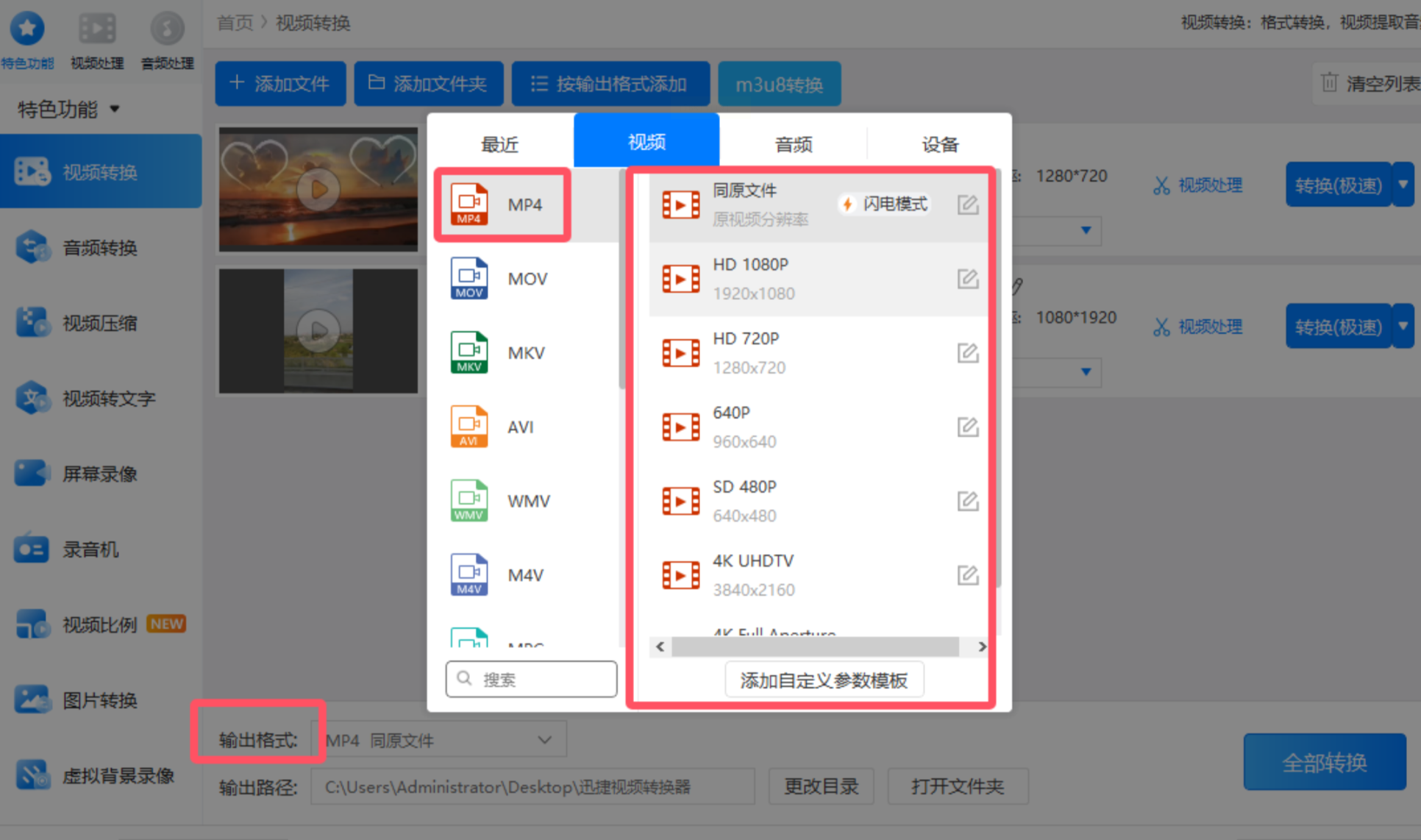Click the trash icon to clear list
Image resolution: width=1421 pixels, height=840 pixels.
coord(1328,82)
